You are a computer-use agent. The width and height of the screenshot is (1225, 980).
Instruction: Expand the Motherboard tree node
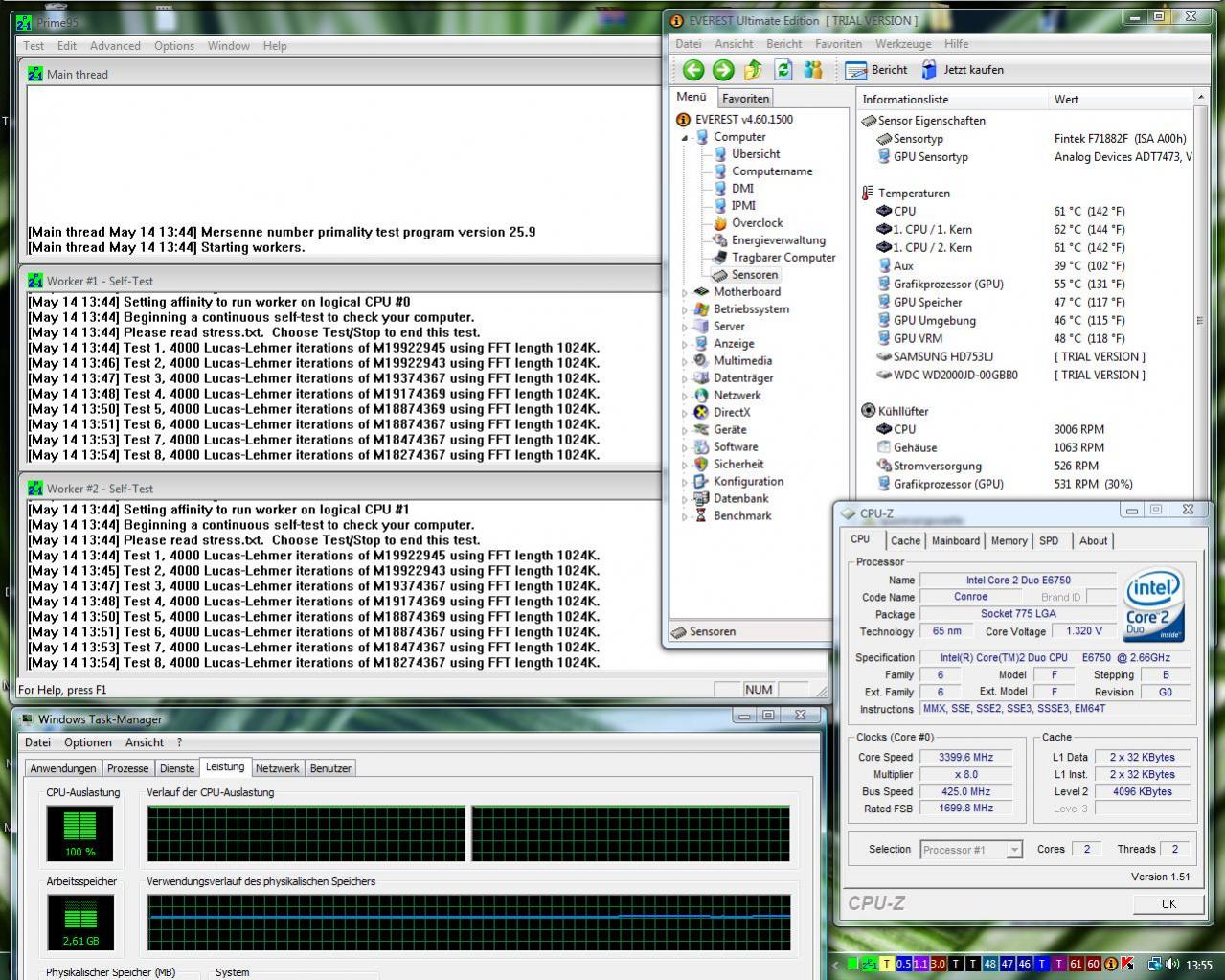click(x=685, y=293)
